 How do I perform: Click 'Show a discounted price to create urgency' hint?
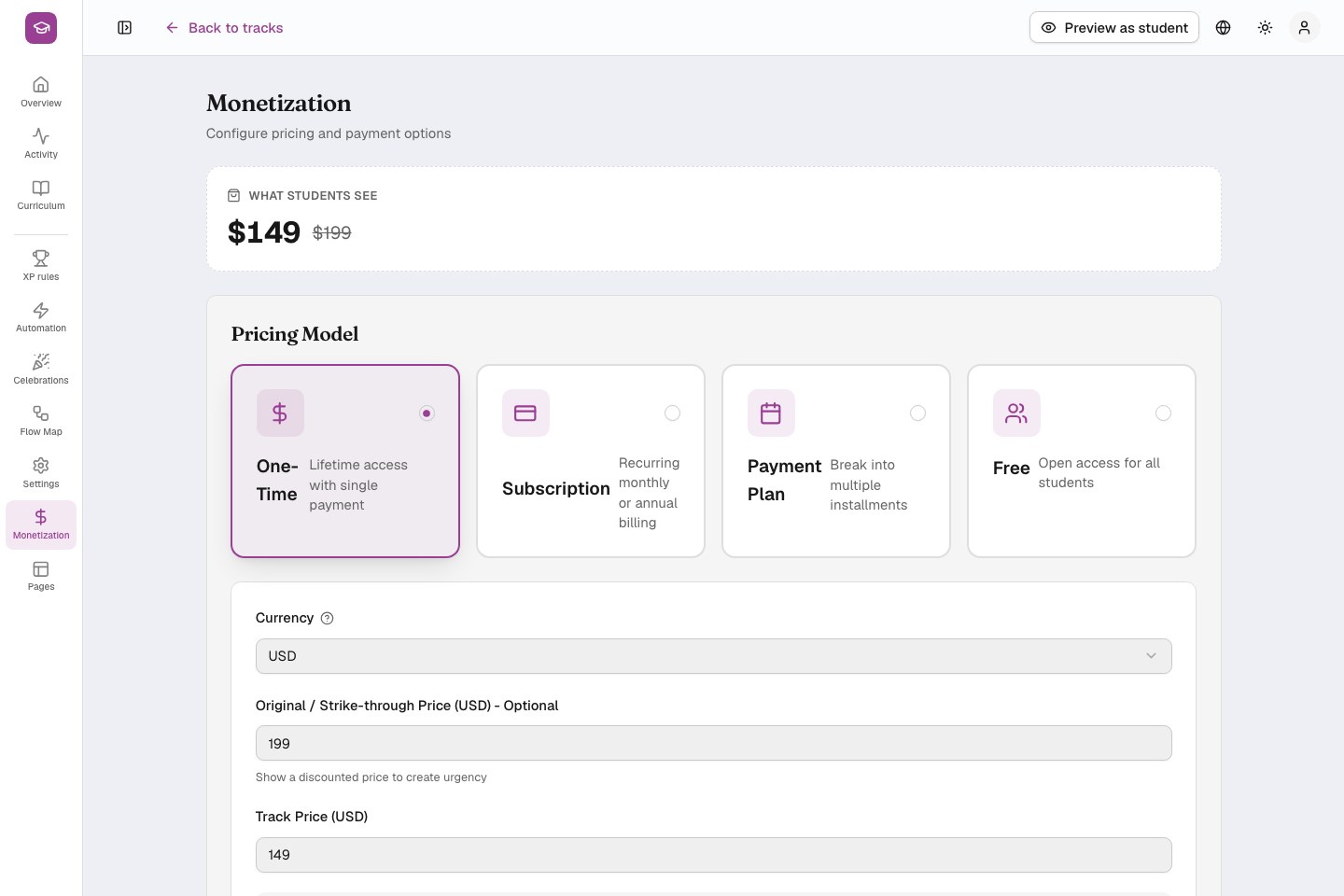[371, 777]
